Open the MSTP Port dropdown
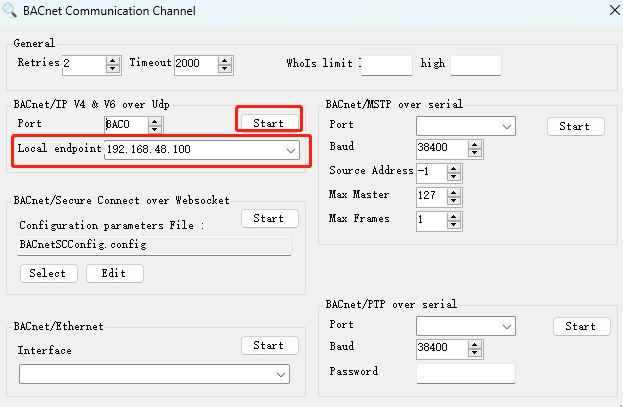 pos(507,126)
